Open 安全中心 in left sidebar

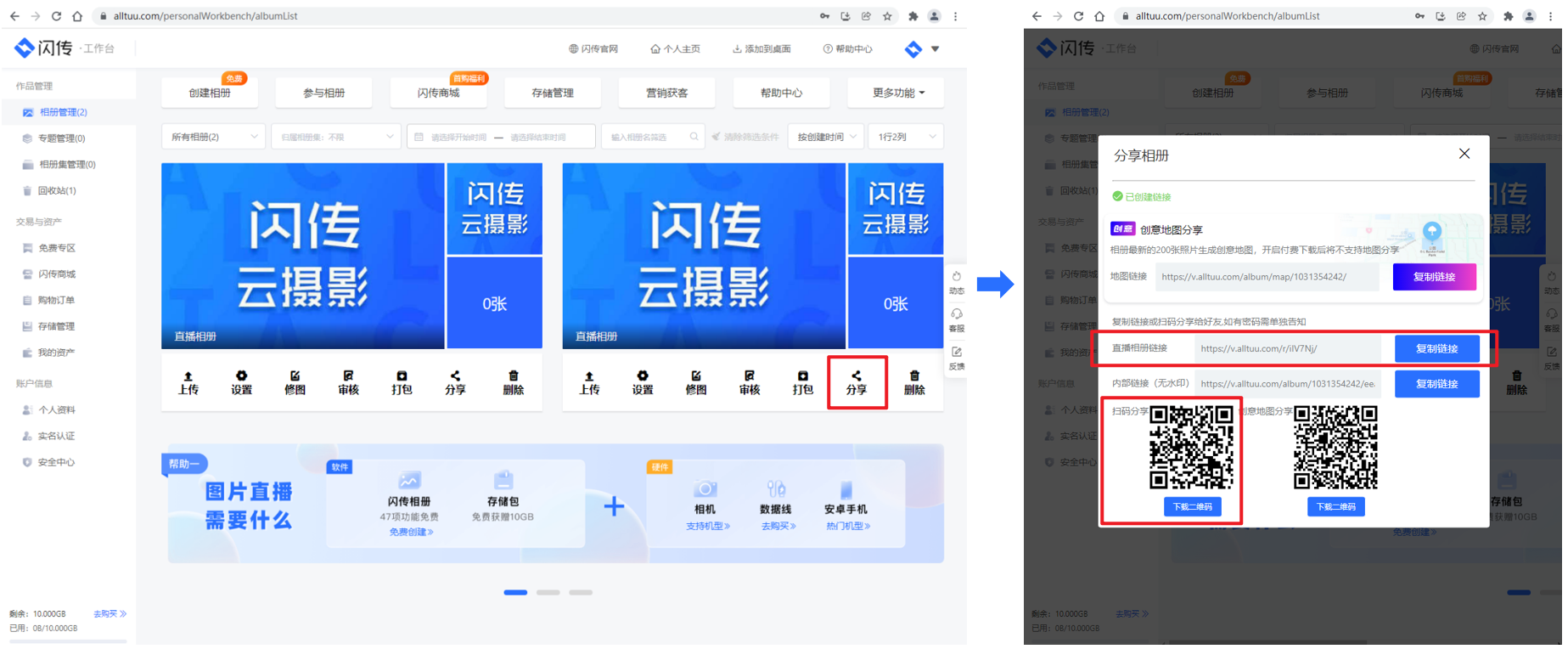56,462
